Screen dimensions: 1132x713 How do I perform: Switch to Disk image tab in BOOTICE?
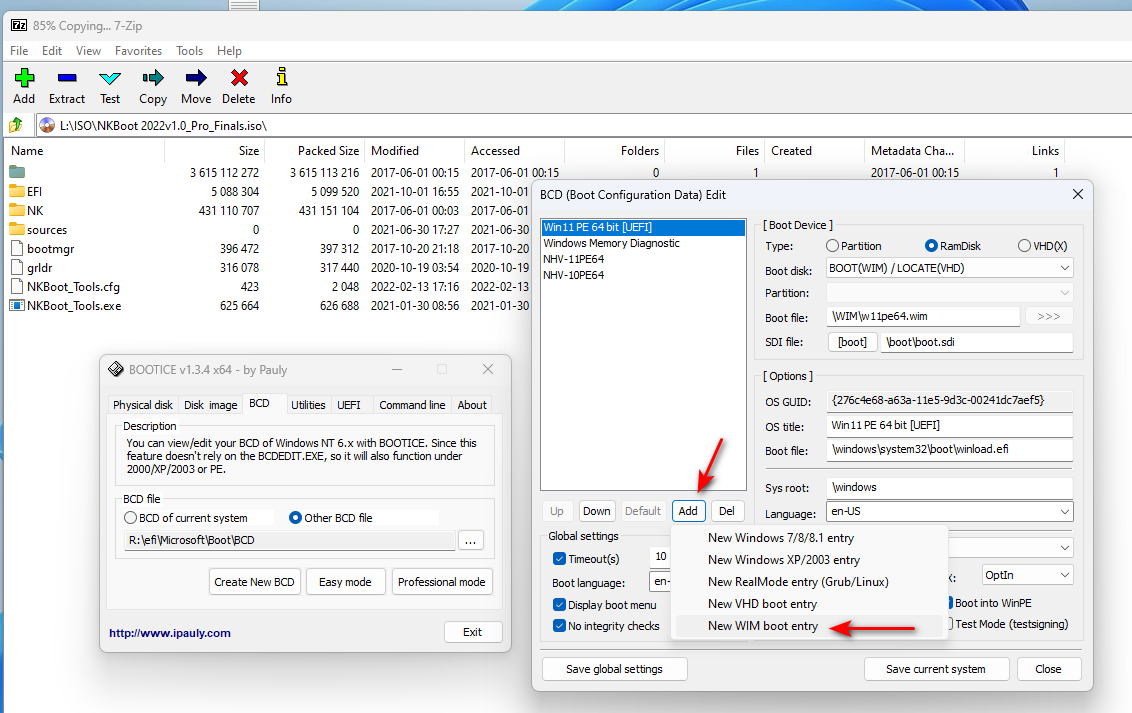click(210, 405)
